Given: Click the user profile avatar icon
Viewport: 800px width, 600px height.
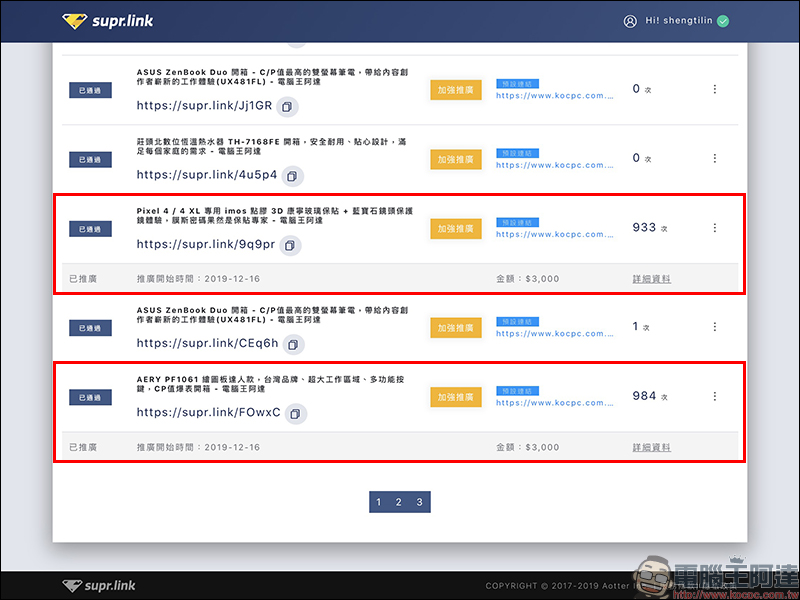Looking at the screenshot, I should click(x=630, y=21).
